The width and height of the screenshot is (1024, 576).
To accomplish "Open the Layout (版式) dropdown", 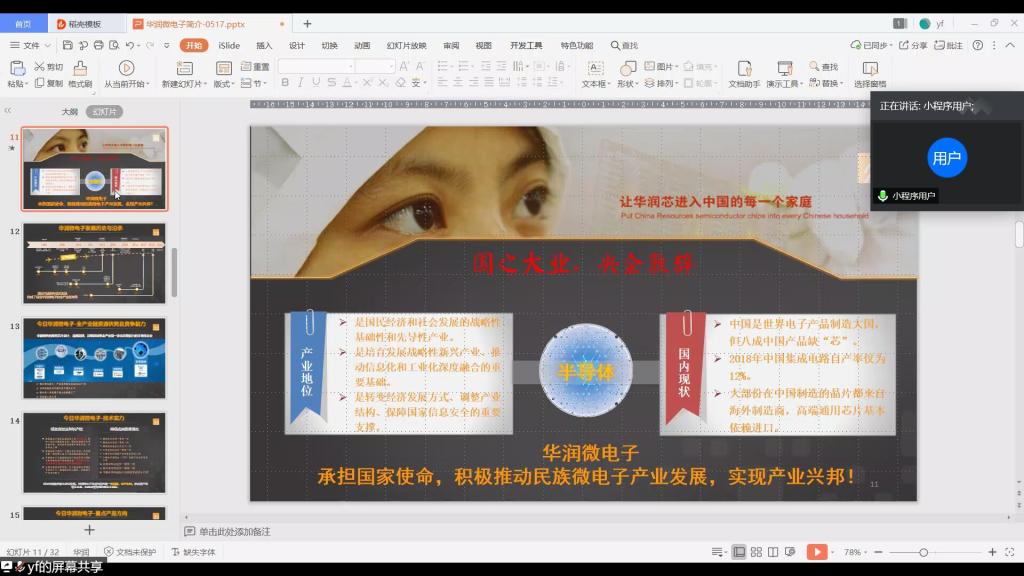I will pyautogui.click(x=224, y=84).
